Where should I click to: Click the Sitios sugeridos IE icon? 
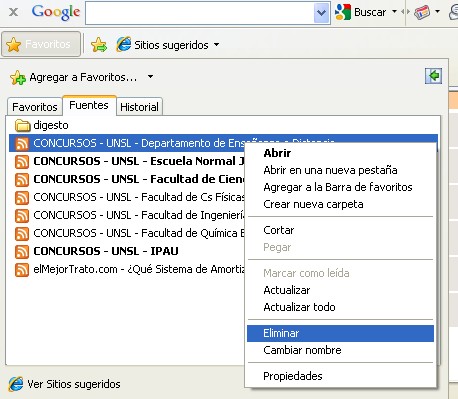point(123,44)
